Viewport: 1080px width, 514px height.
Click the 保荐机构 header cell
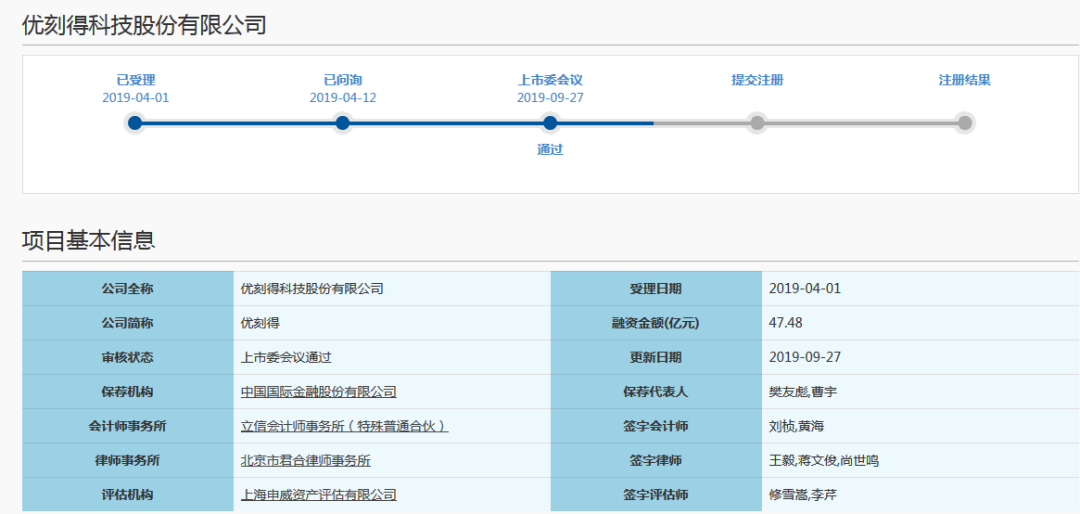point(127,392)
